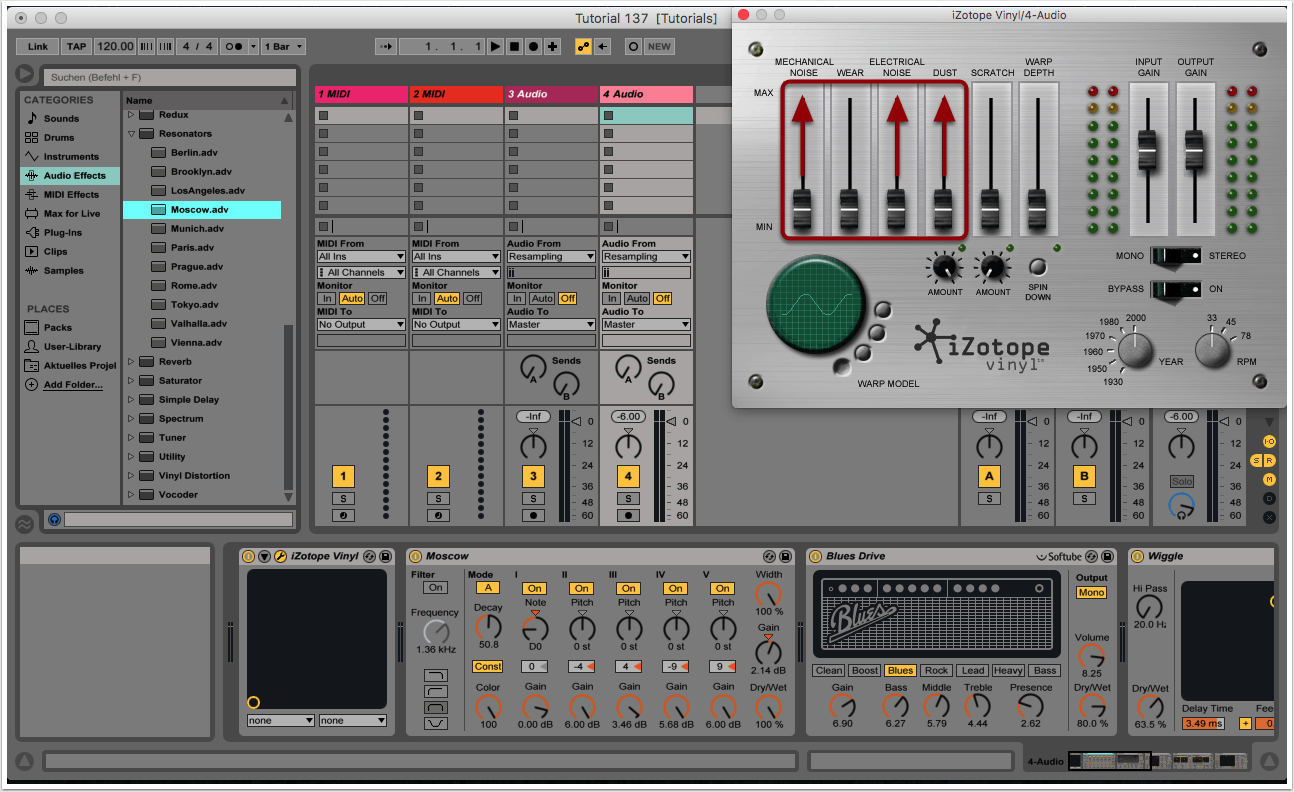Viewport: 1294px width, 792px height.
Task: Toggle the Metronome button
Action: point(236,46)
